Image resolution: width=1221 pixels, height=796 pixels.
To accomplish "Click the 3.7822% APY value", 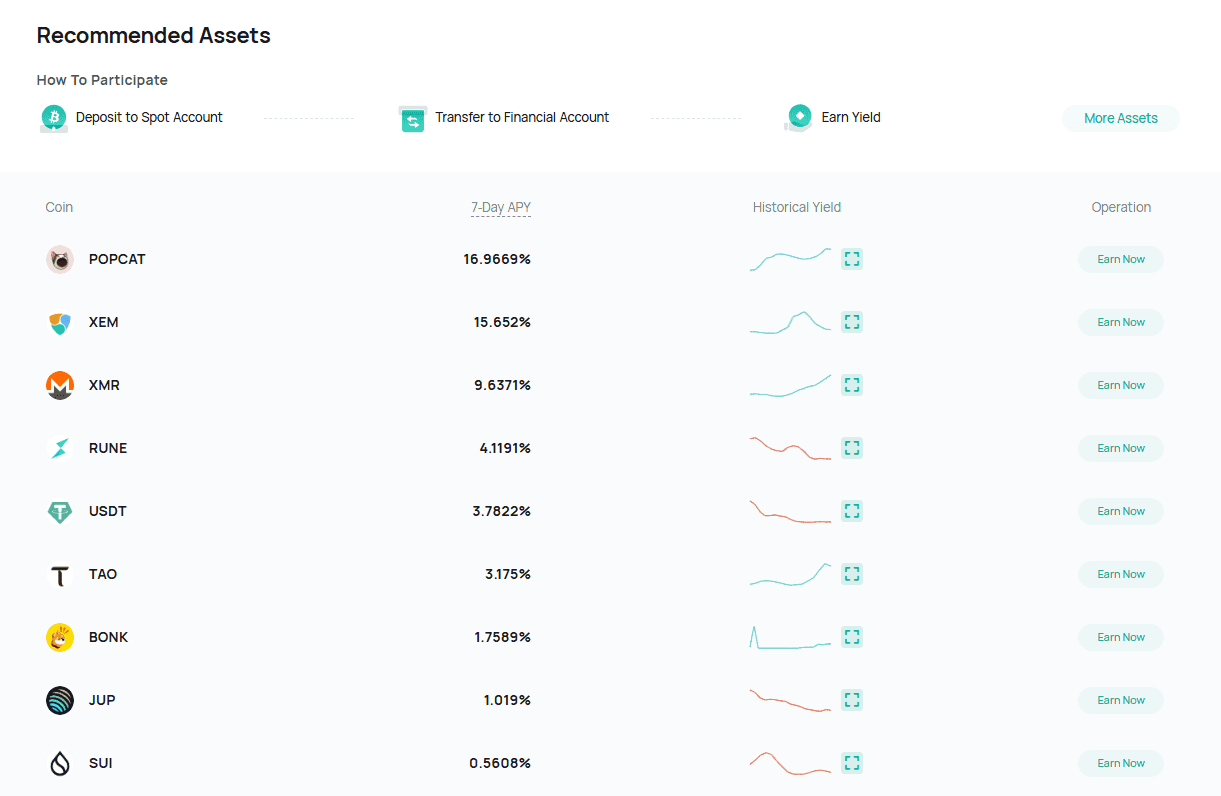I will [502, 511].
